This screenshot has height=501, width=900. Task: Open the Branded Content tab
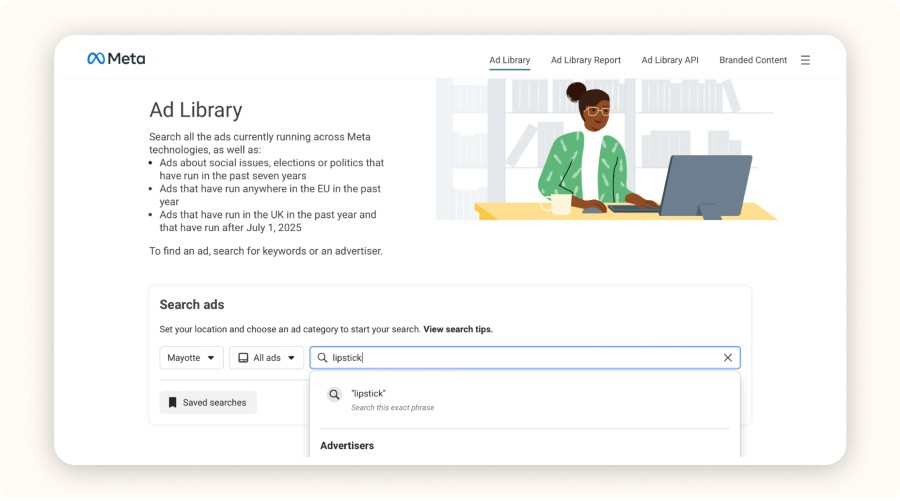tap(753, 60)
